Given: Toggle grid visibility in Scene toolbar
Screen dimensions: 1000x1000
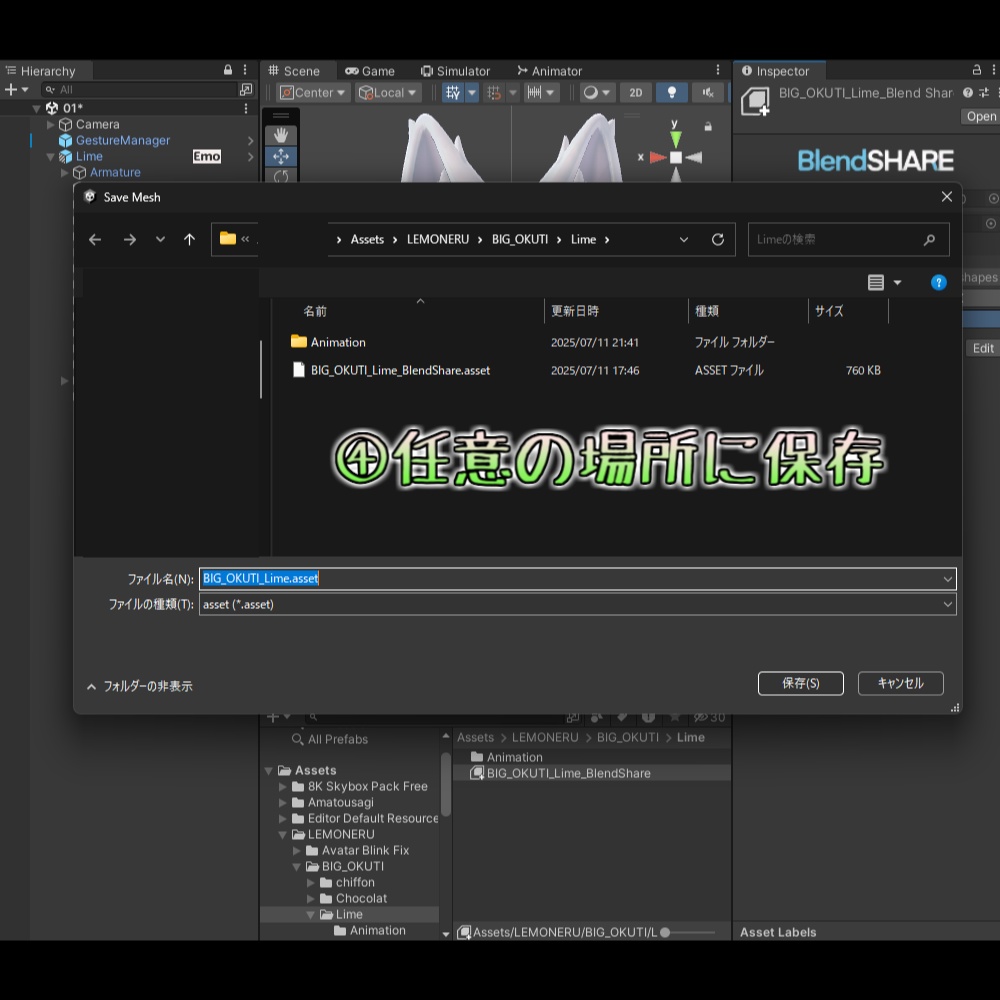Looking at the screenshot, I should pos(453,93).
